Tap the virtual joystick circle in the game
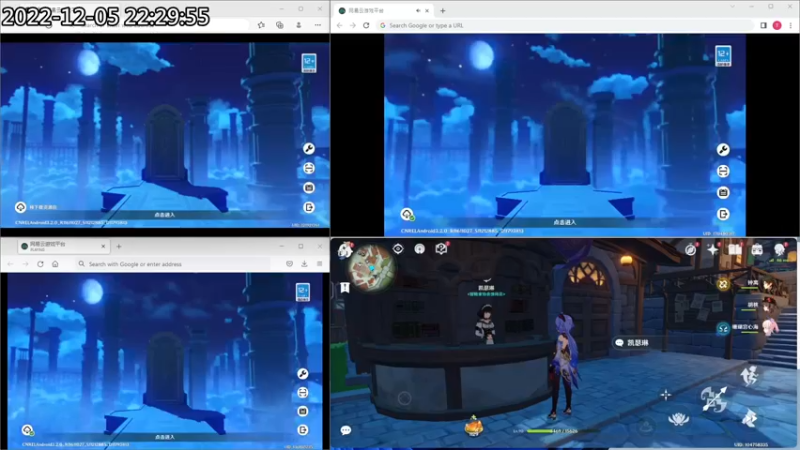 [404, 398]
